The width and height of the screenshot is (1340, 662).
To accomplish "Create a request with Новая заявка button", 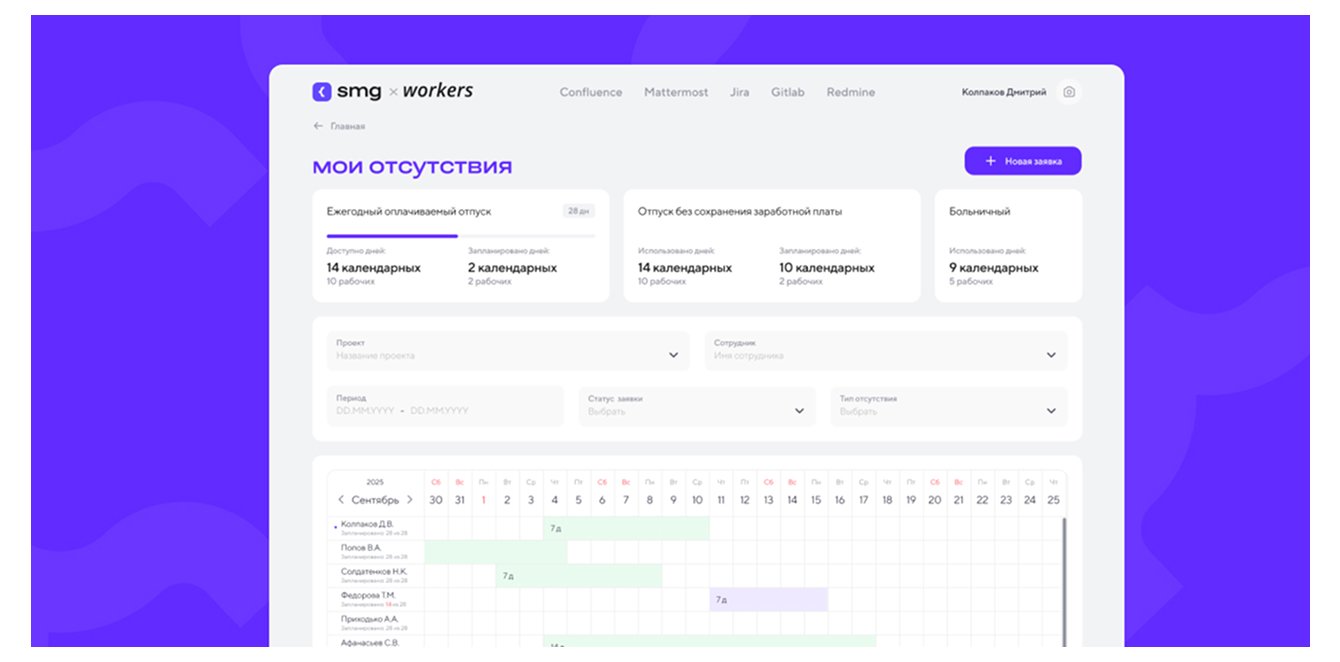I will (x=1023, y=161).
